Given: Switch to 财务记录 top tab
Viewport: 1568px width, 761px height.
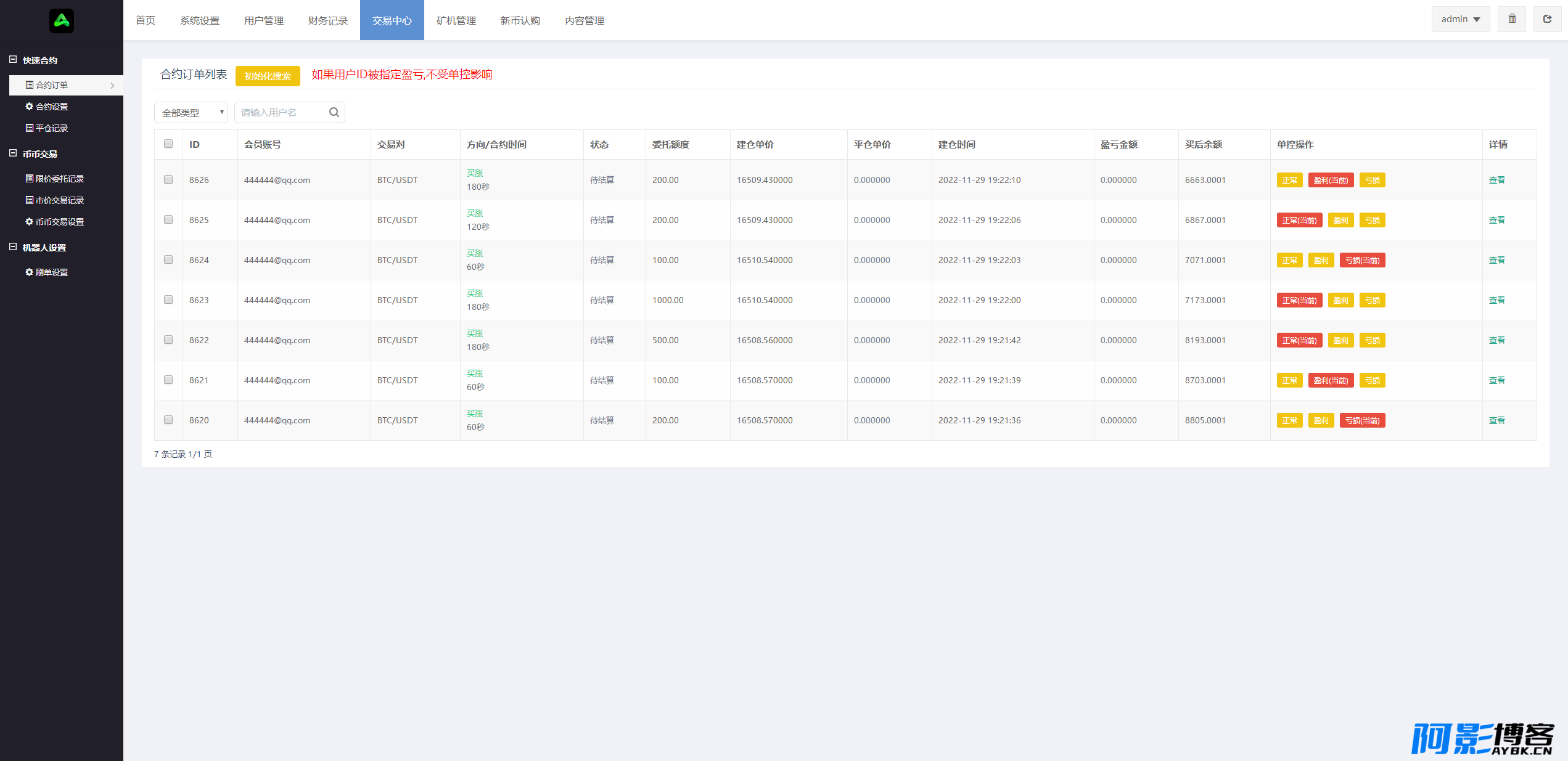Looking at the screenshot, I should tap(327, 20).
